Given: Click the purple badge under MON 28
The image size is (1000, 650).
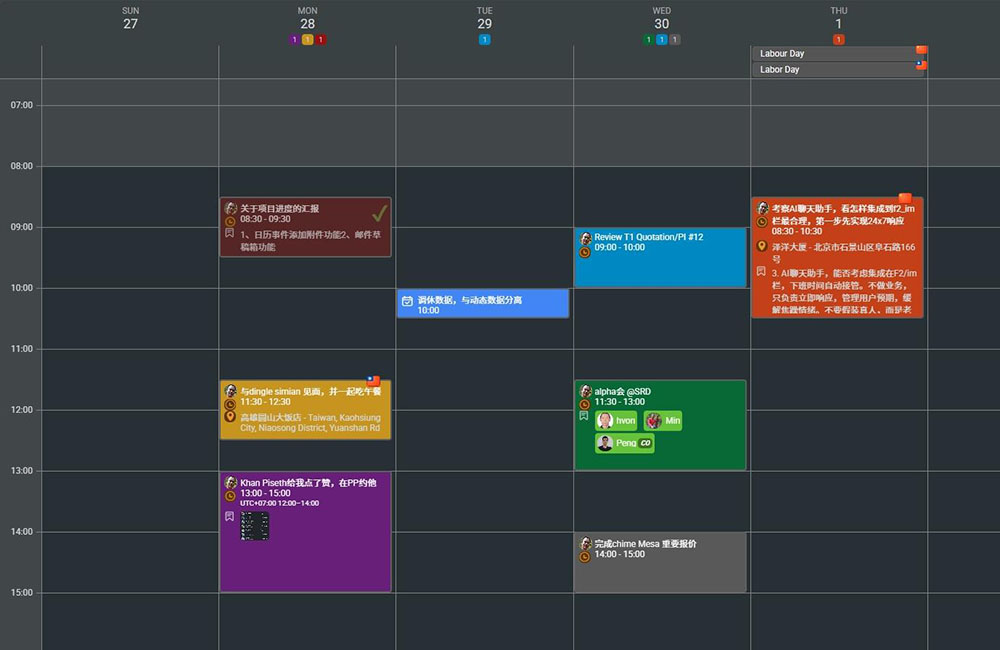Looking at the screenshot, I should pyautogui.click(x=293, y=38).
